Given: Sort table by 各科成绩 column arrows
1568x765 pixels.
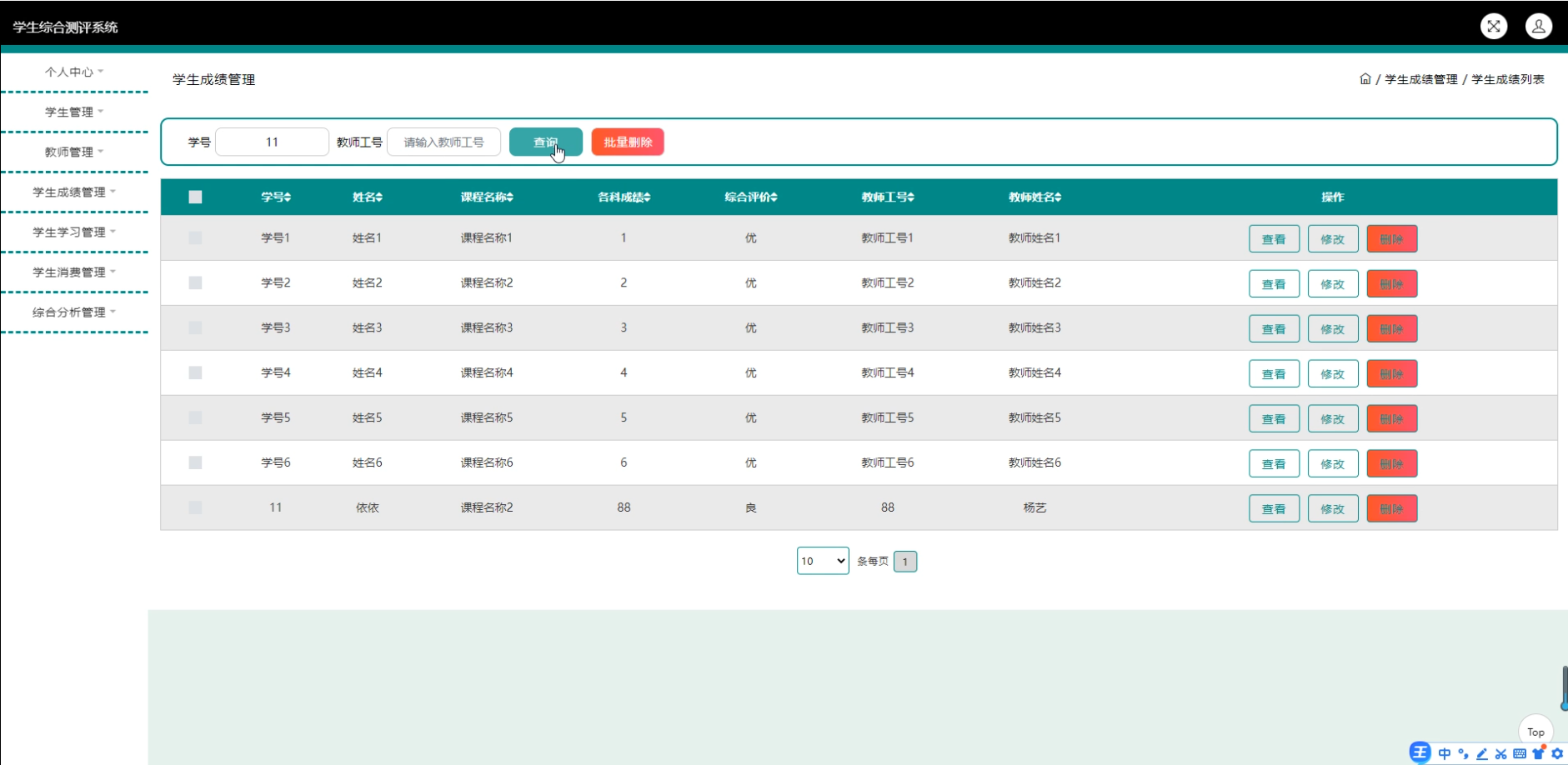Looking at the screenshot, I should pos(648,197).
